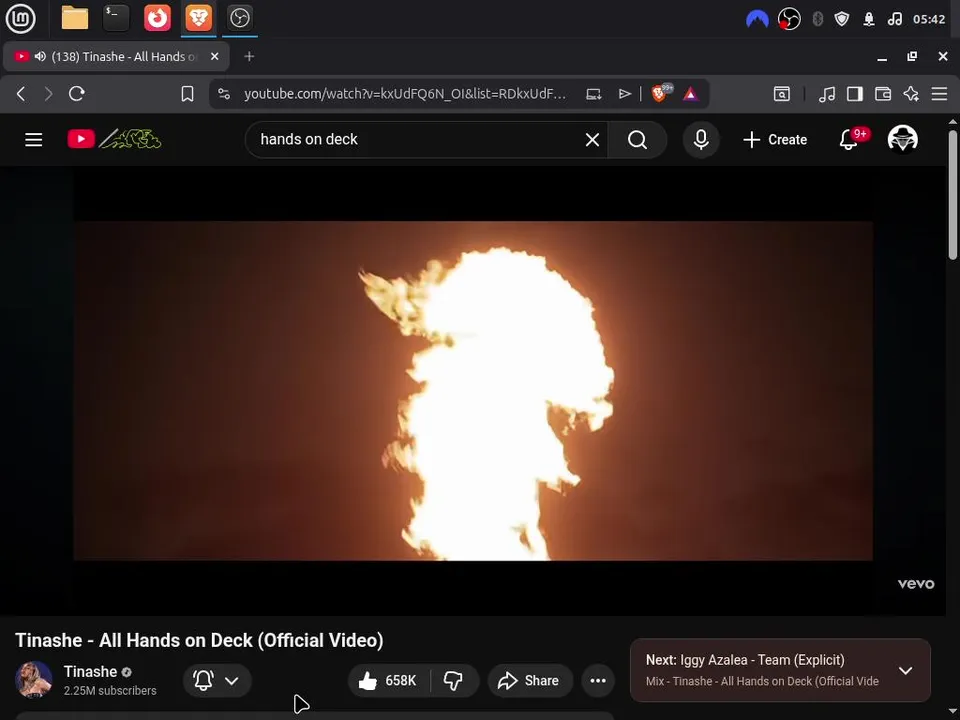Share this video
This screenshot has width=960, height=720.
530,680
